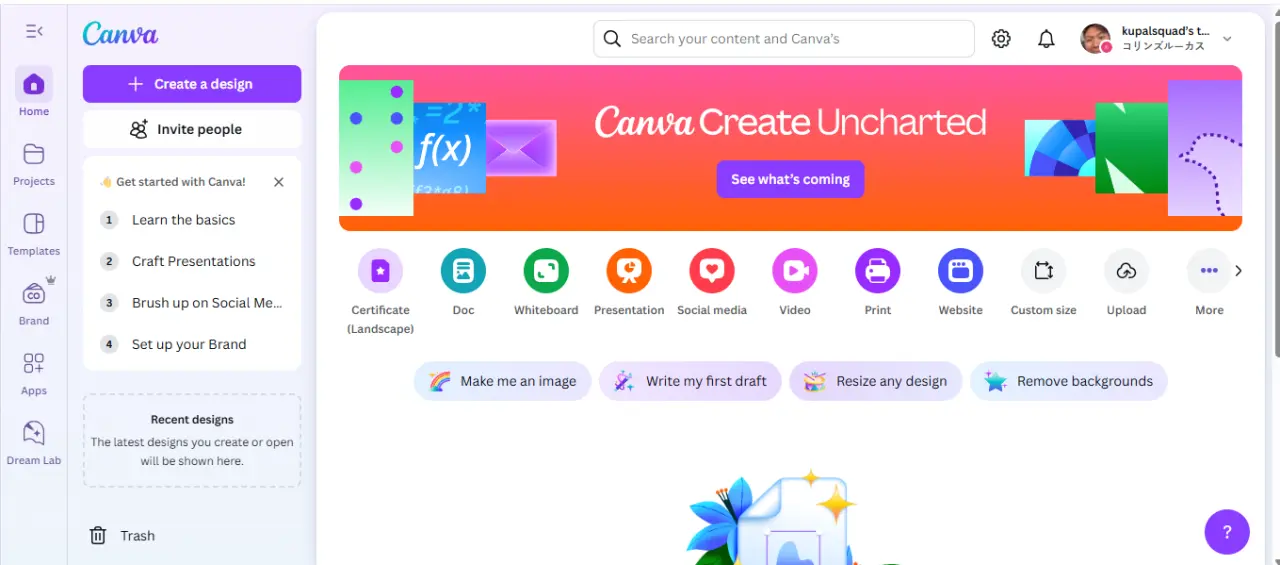The image size is (1280, 565).
Task: Click the Canva logo
Action: coord(120,33)
